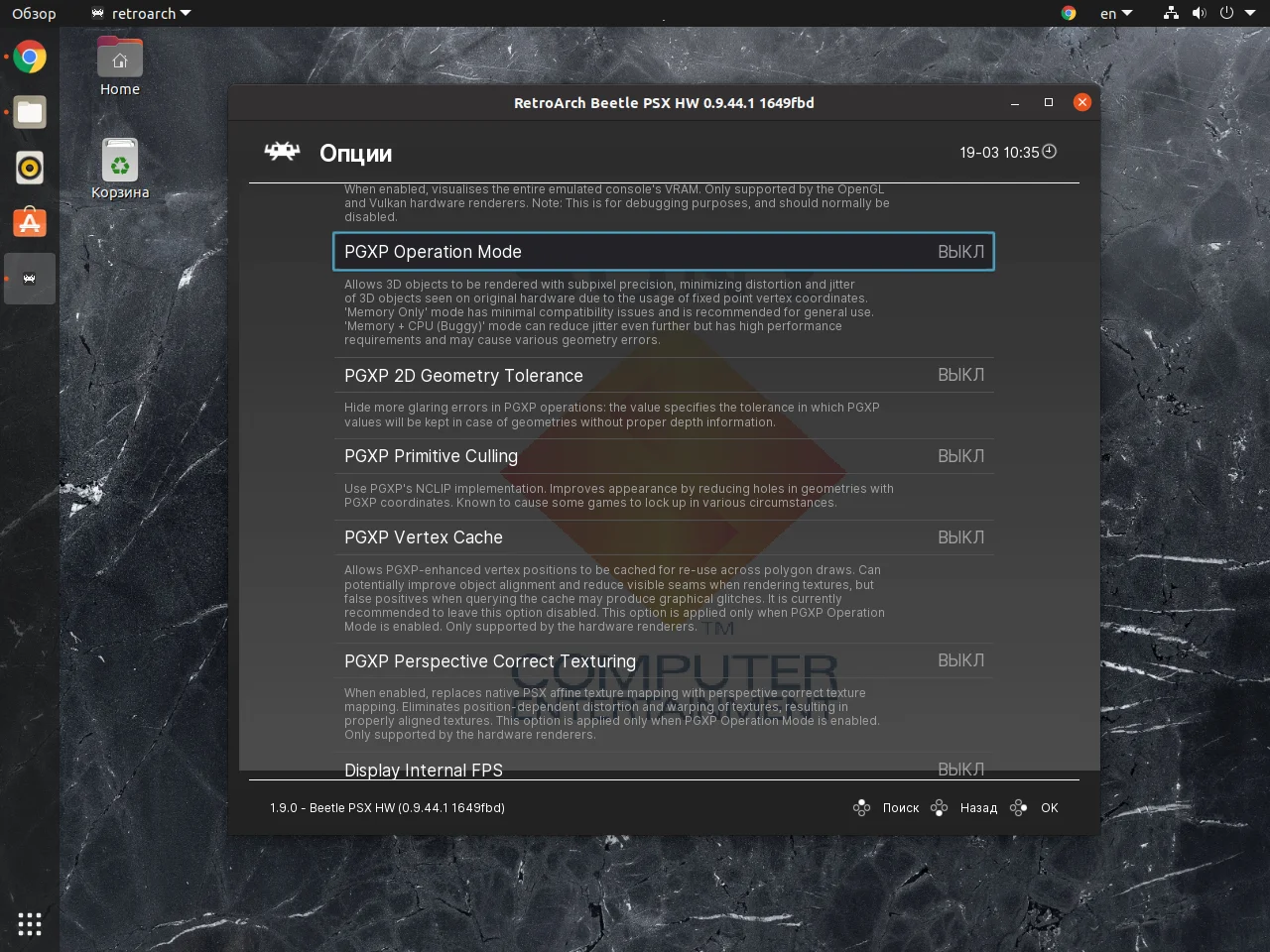Show the applications grid
The width and height of the screenshot is (1270, 952).
[30, 924]
